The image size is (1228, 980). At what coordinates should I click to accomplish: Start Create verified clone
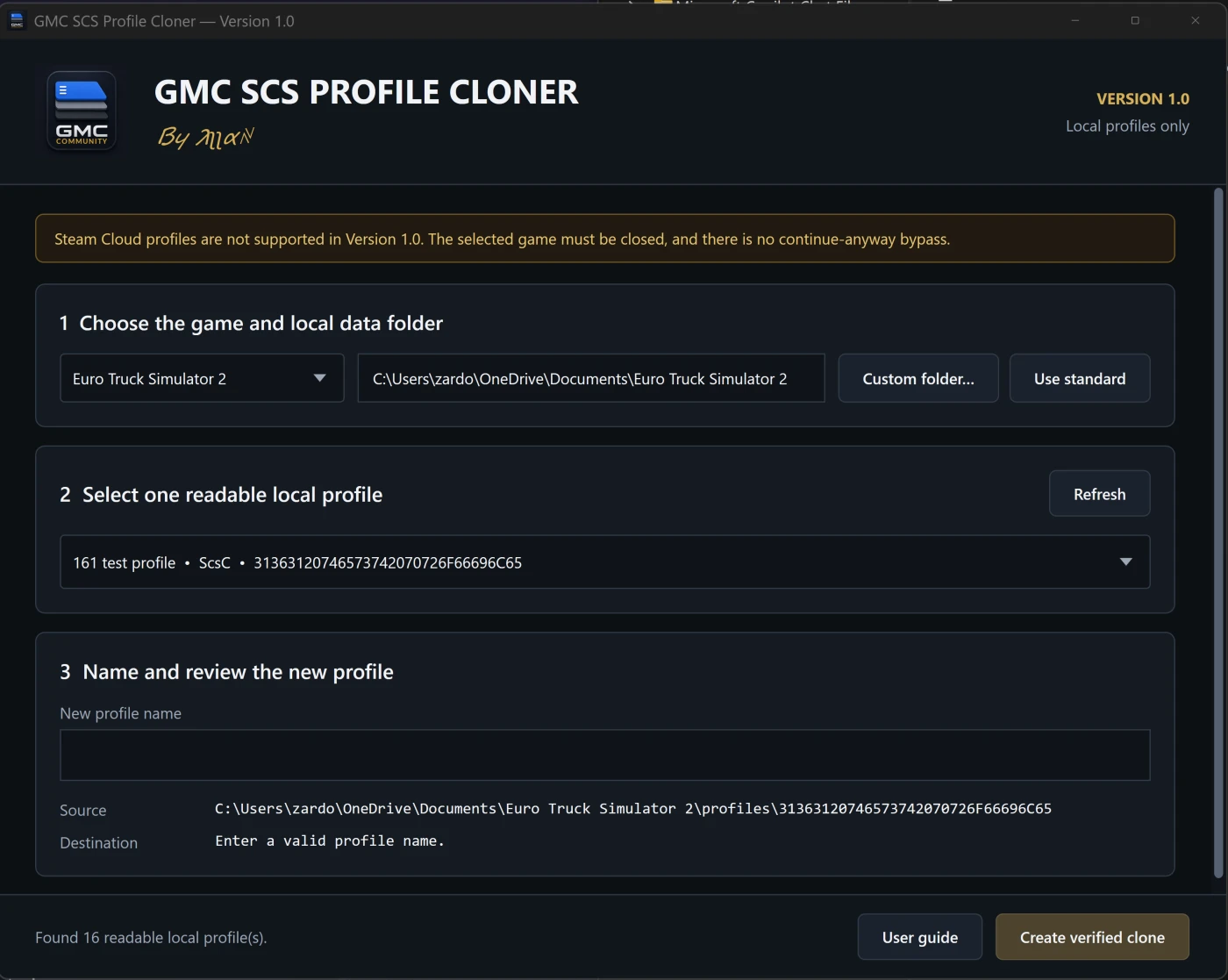coord(1092,937)
